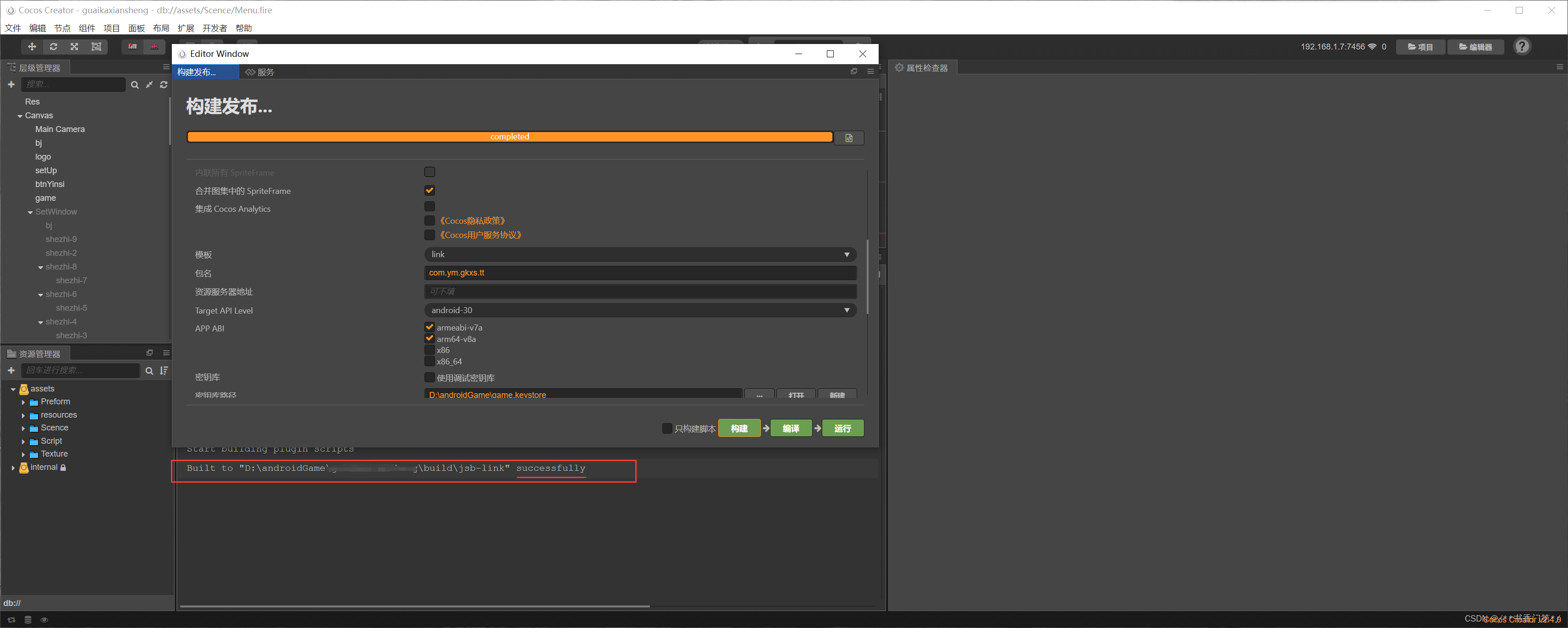Image resolution: width=1568 pixels, height=628 pixels.
Task: Select the rect transform tool
Action: [96, 46]
